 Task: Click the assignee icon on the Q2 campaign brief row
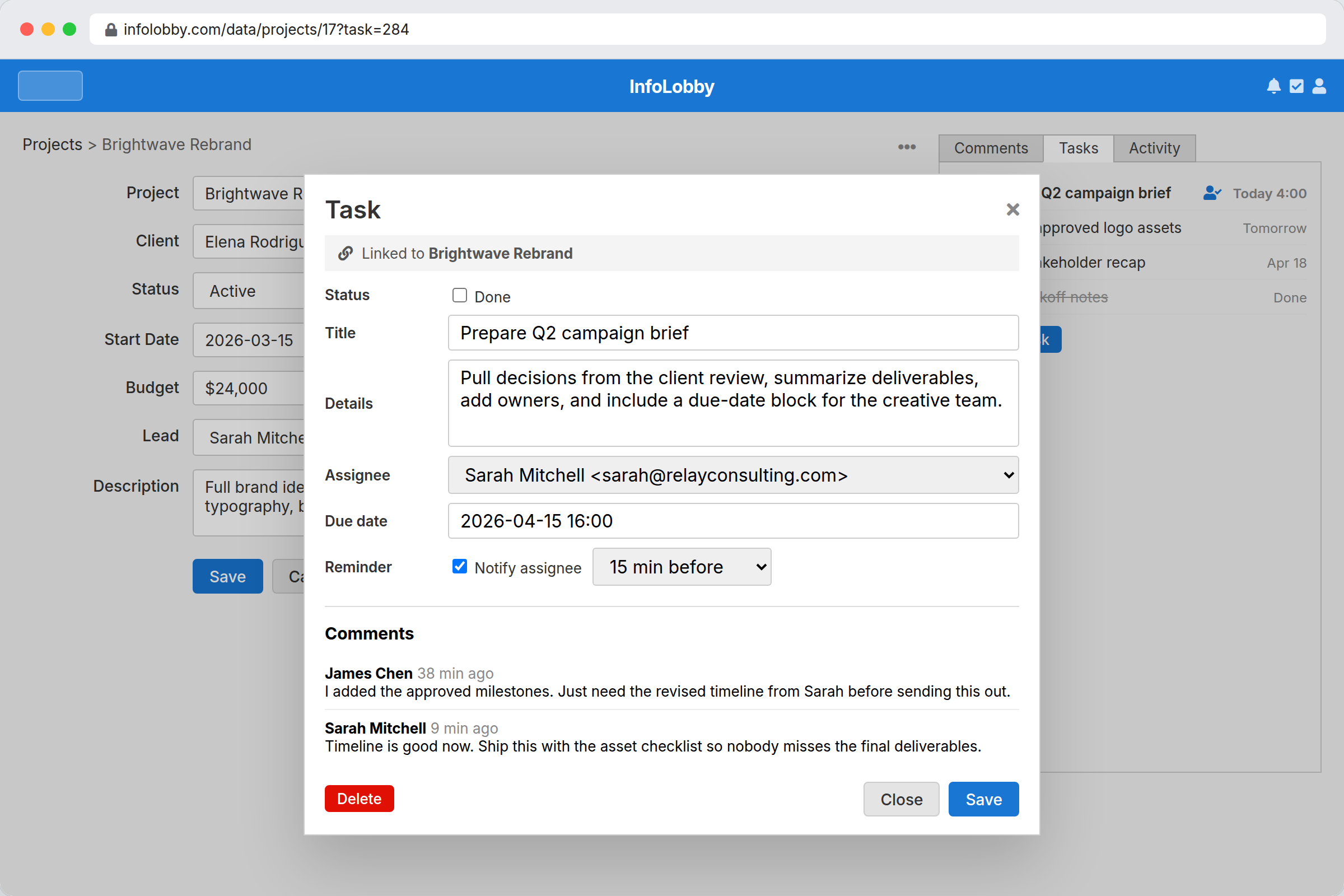pos(1212,193)
